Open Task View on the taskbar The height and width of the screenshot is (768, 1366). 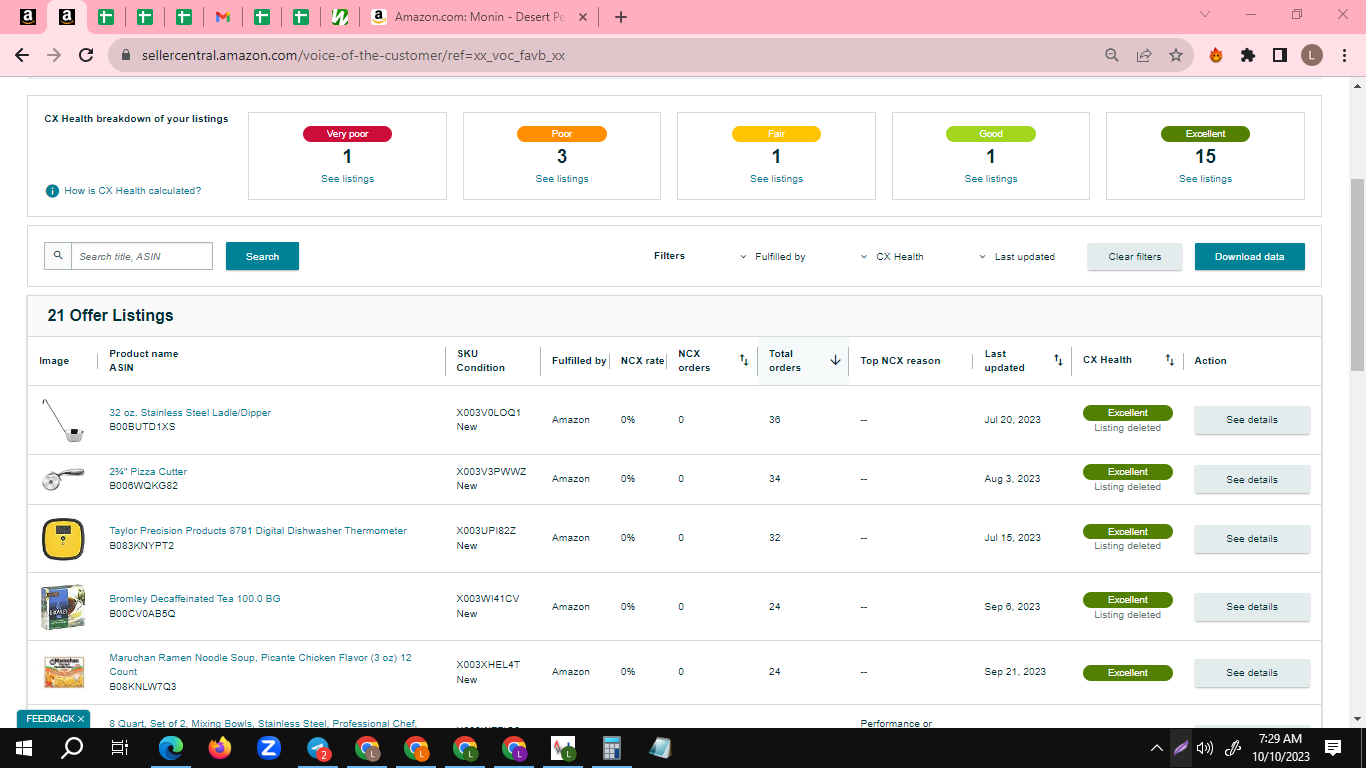click(x=120, y=747)
